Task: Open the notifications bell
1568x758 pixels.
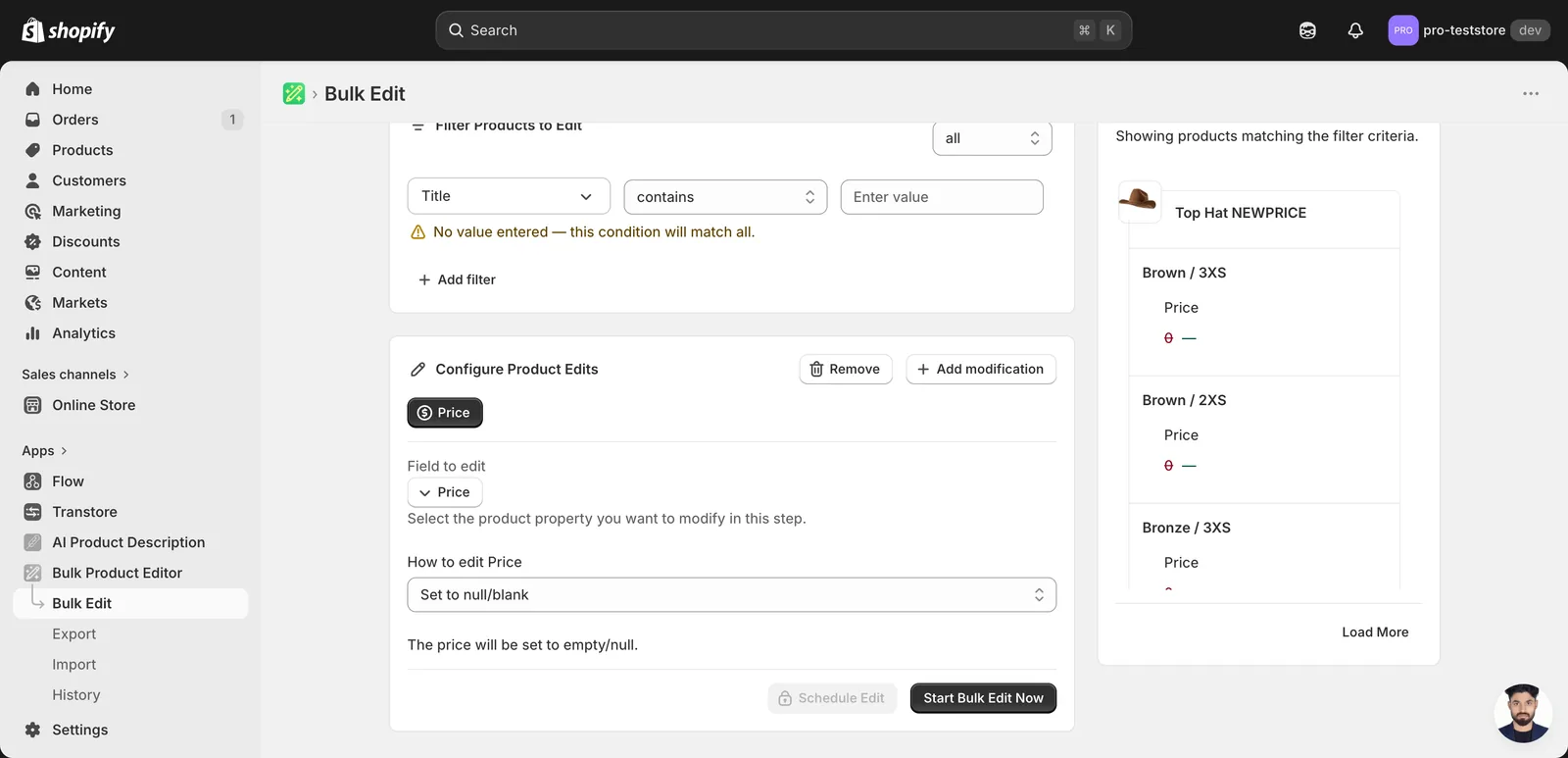Action: (x=1355, y=30)
